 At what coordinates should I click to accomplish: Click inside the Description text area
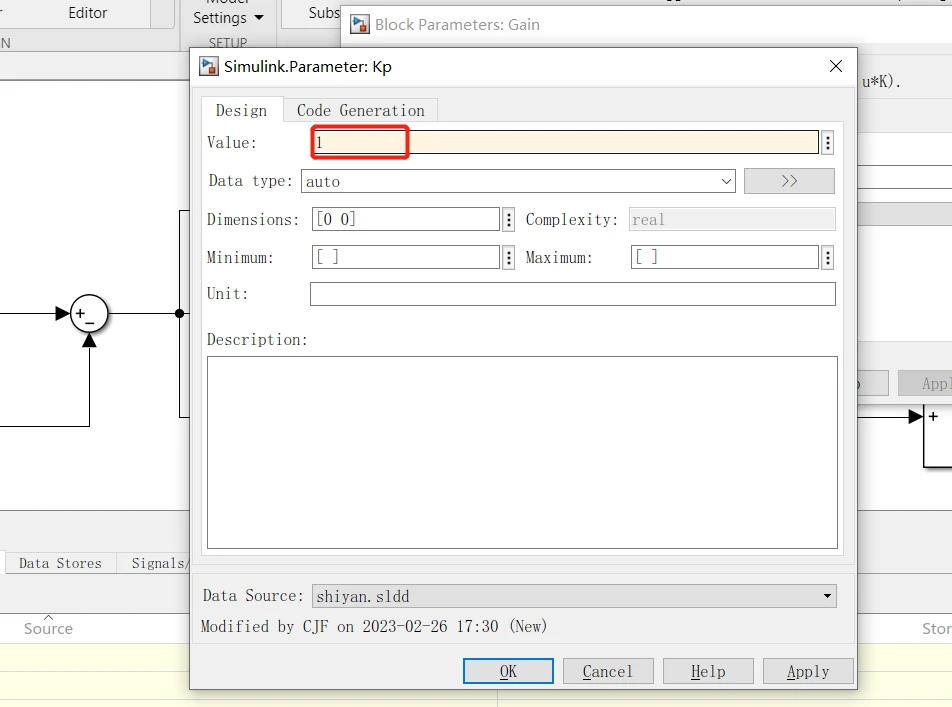point(522,453)
